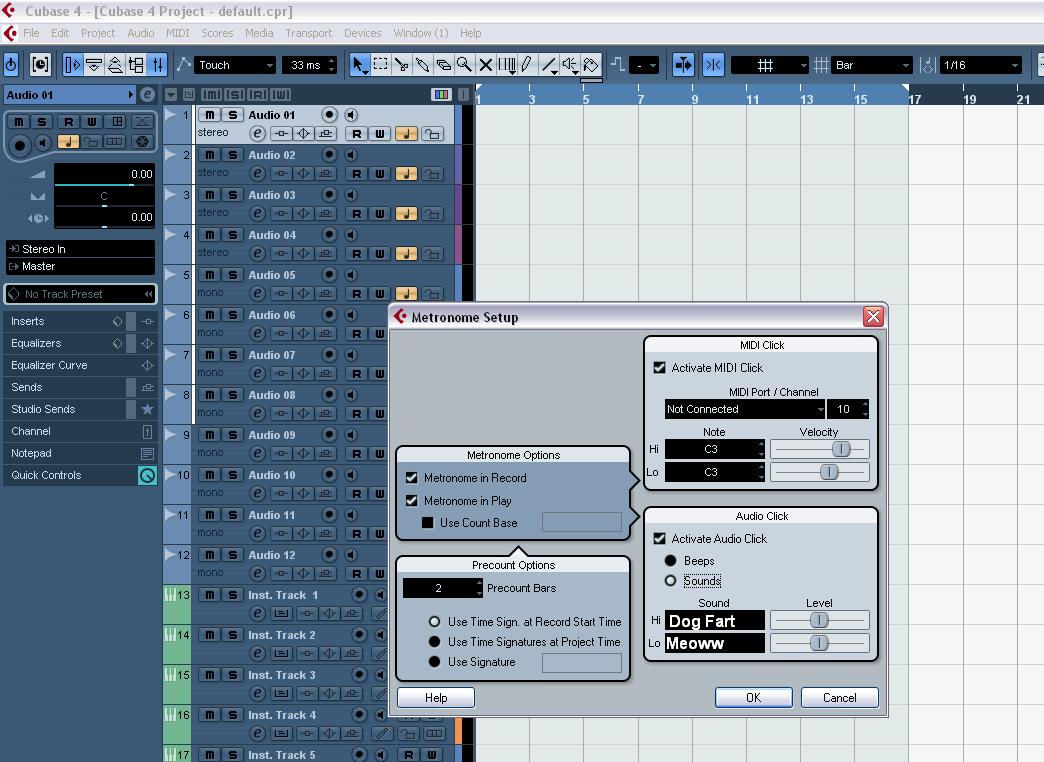Open the snap type grid dropdown
The height and width of the screenshot is (762, 1044).
coord(770,65)
